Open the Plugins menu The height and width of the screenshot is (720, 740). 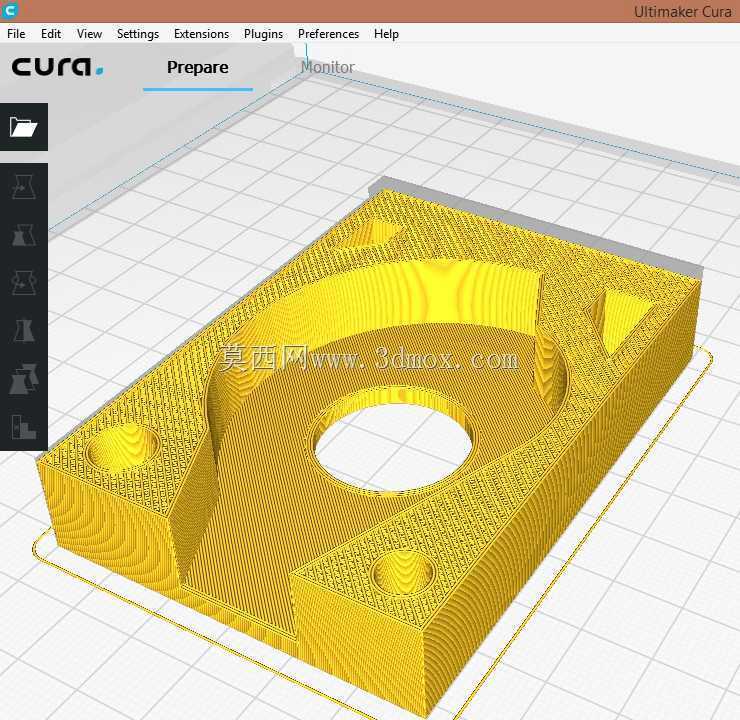263,34
